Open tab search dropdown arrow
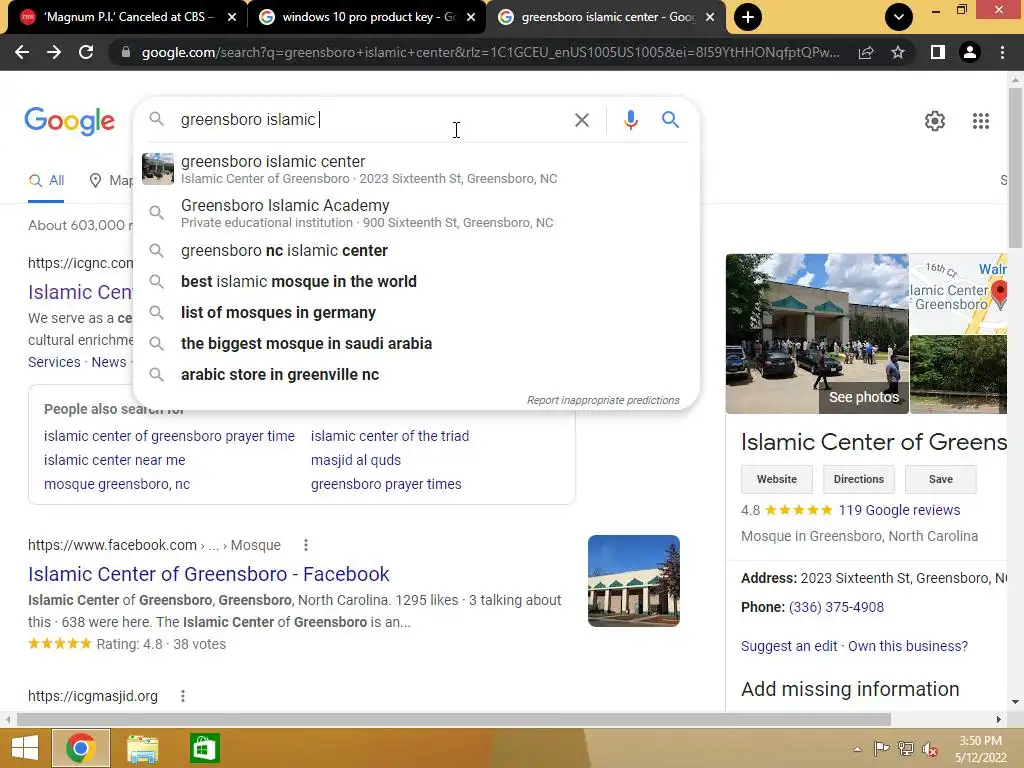 pyautogui.click(x=899, y=17)
